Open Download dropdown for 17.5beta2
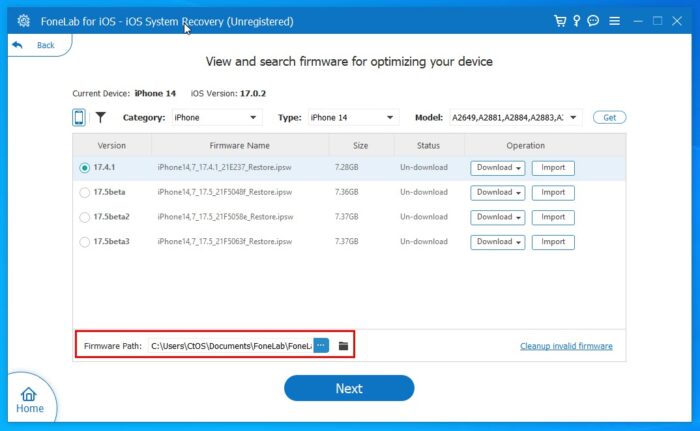 click(497, 217)
